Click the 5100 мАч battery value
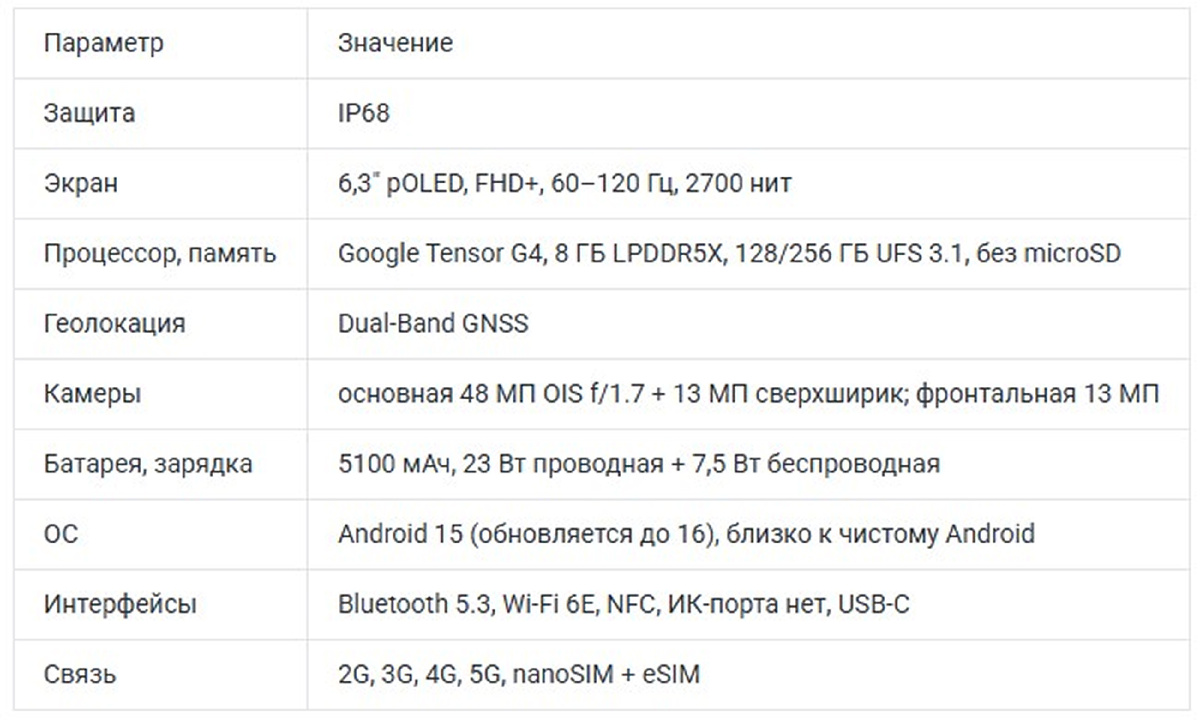The width and height of the screenshot is (1200, 720). pyautogui.click(x=638, y=464)
